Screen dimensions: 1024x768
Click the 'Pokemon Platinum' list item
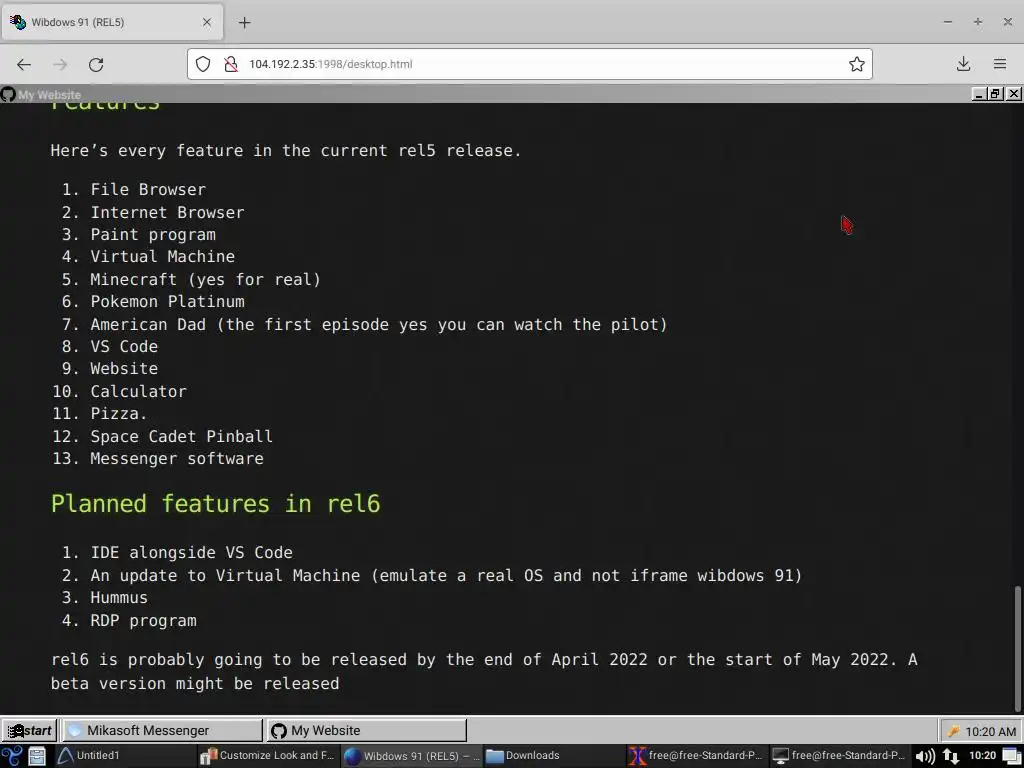tap(167, 302)
